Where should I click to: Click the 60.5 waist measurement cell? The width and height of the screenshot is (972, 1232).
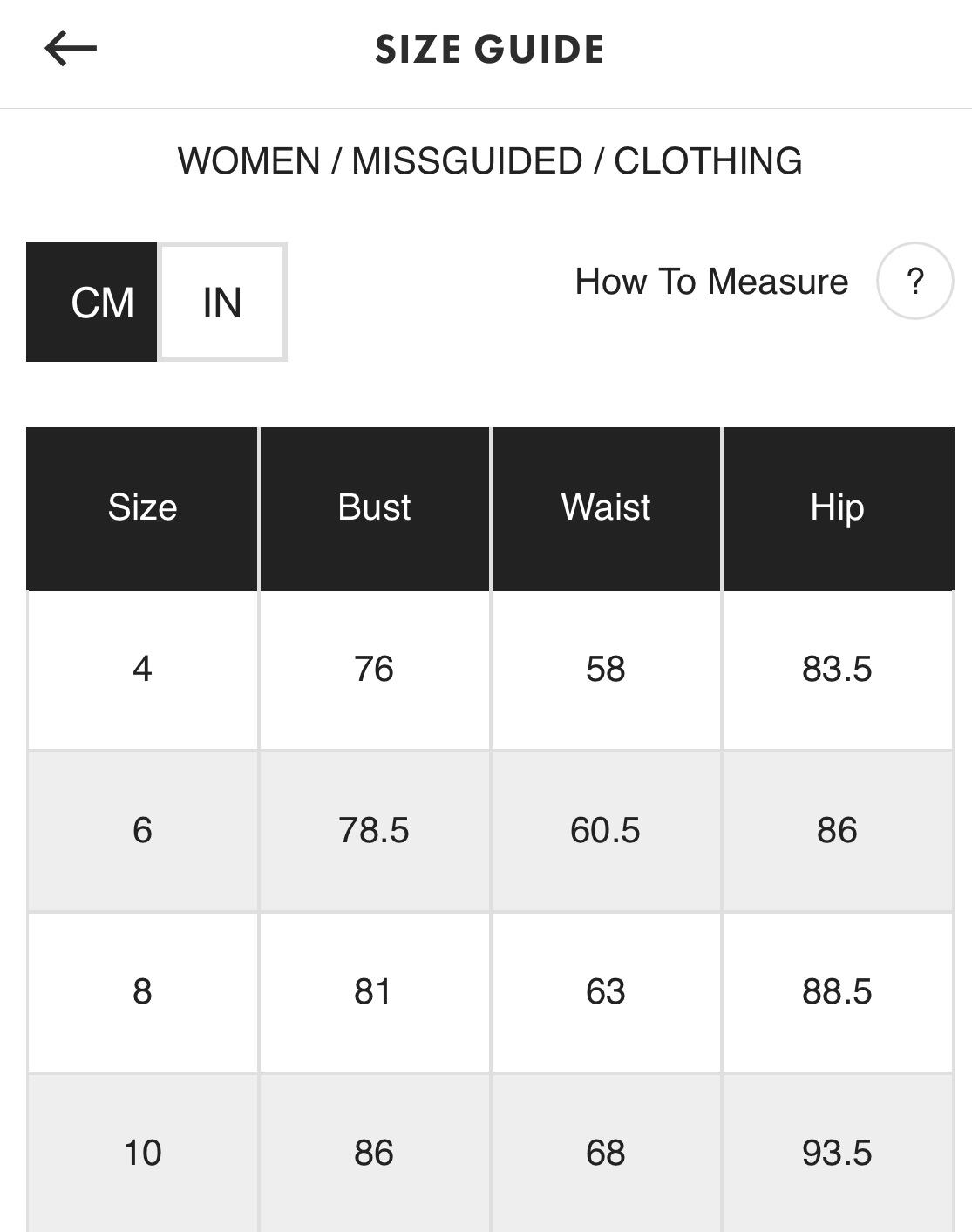tap(606, 830)
